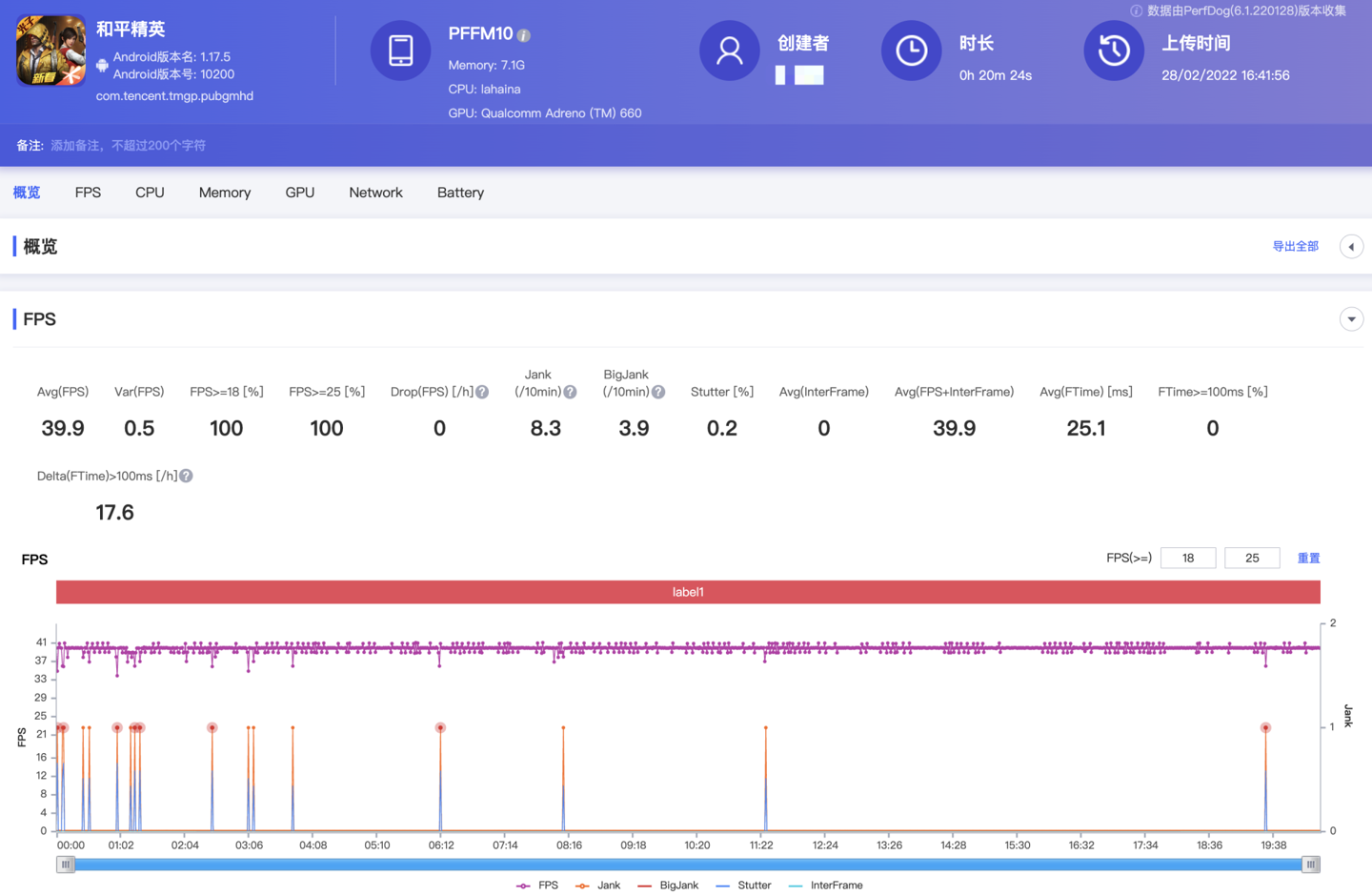
Task: Collapse the FPS section with arrow
Action: (x=1351, y=319)
